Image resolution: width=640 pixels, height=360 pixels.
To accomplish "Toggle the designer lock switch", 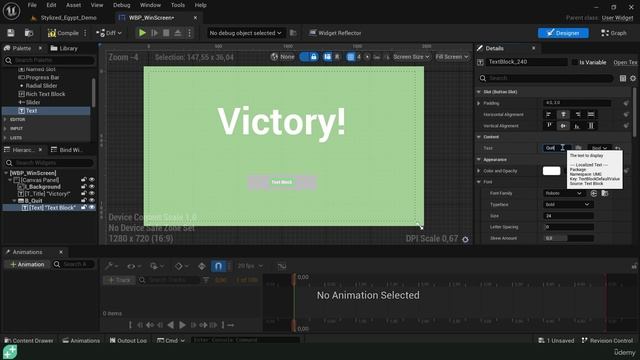I will [x=309, y=57].
